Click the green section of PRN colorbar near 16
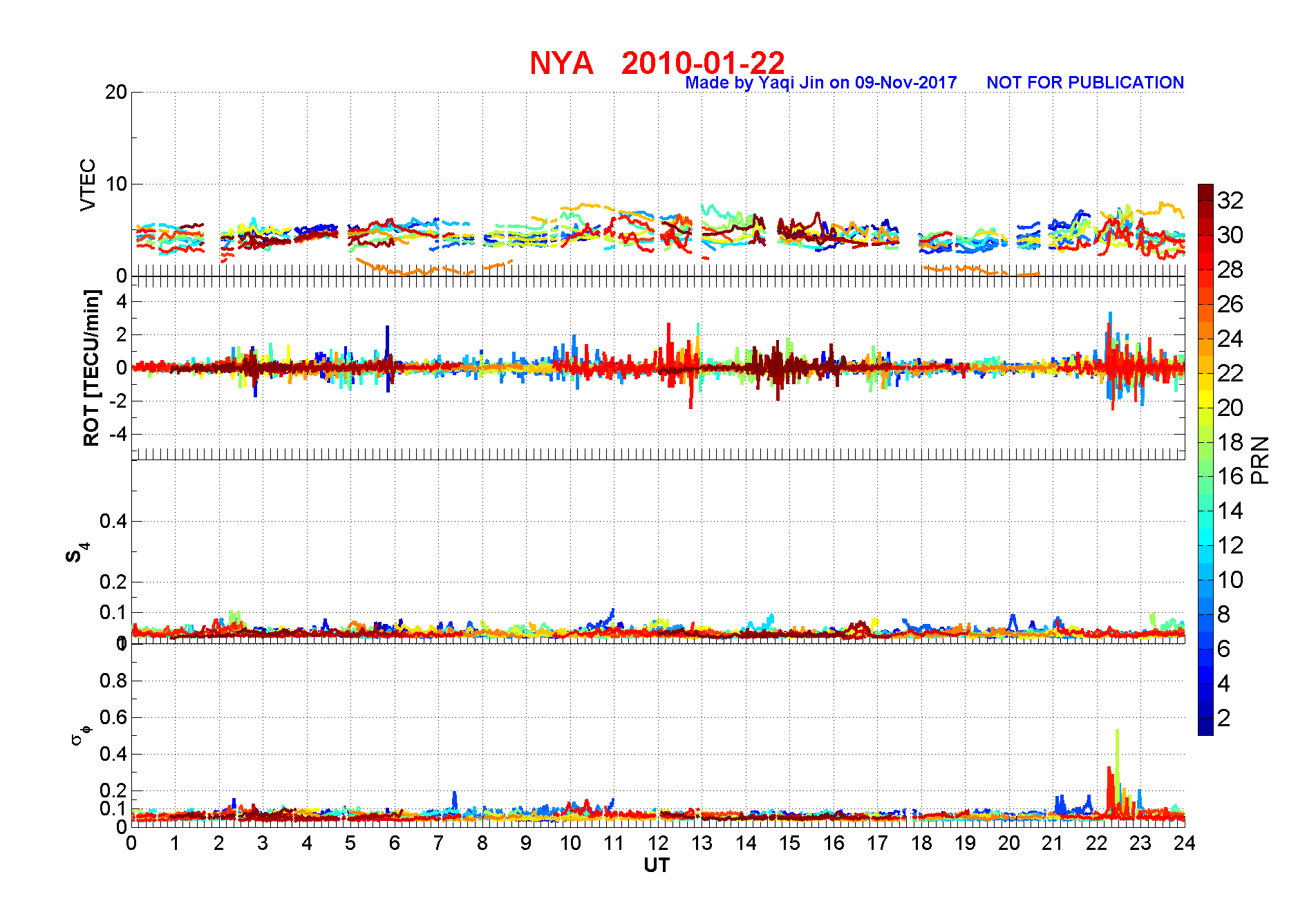1316x919 pixels. 1205,476
